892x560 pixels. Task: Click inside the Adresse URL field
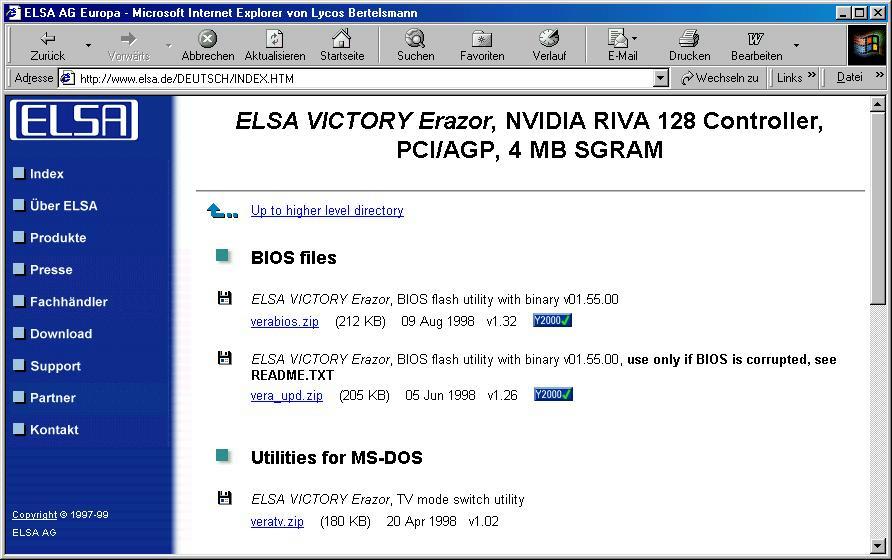coord(364,79)
